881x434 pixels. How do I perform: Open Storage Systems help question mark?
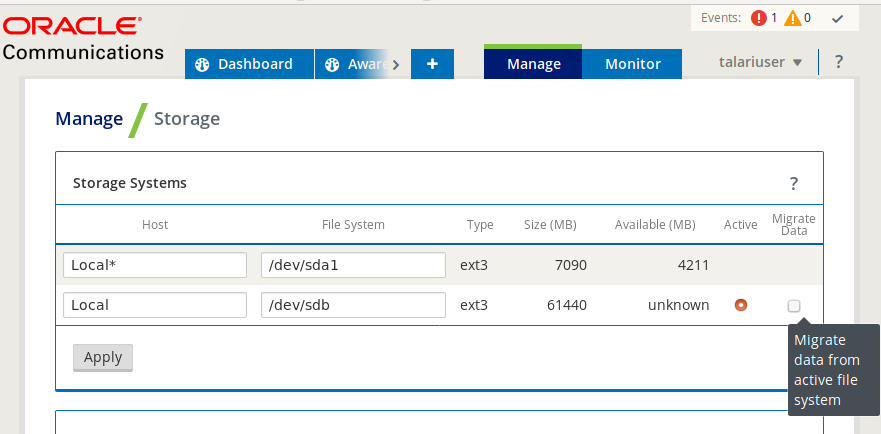(793, 183)
